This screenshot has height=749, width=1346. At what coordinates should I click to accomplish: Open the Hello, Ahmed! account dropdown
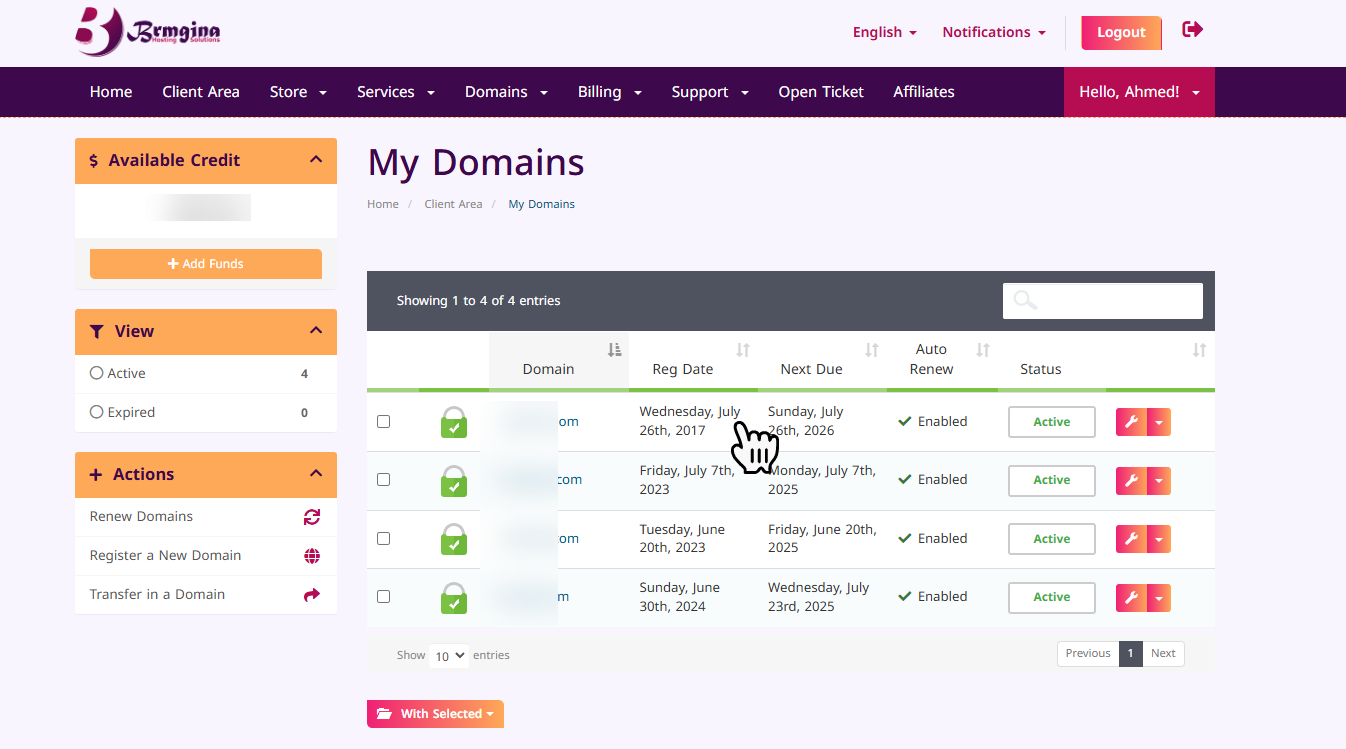pos(1139,92)
